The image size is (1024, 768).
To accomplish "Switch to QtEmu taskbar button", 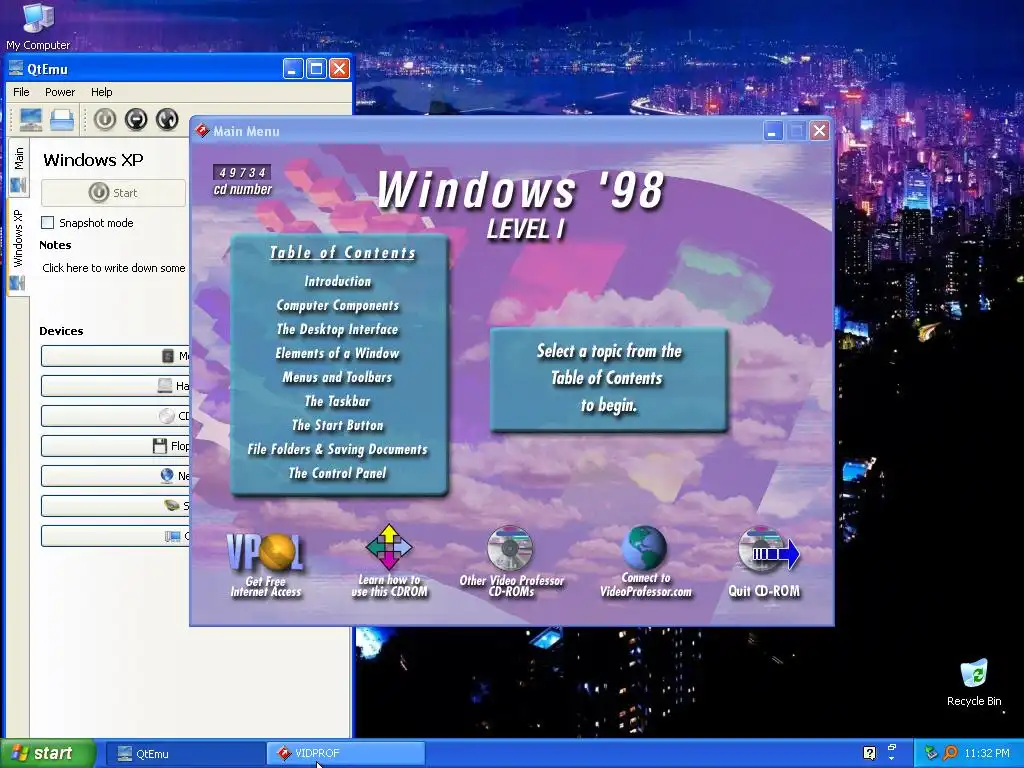I will [x=186, y=754].
